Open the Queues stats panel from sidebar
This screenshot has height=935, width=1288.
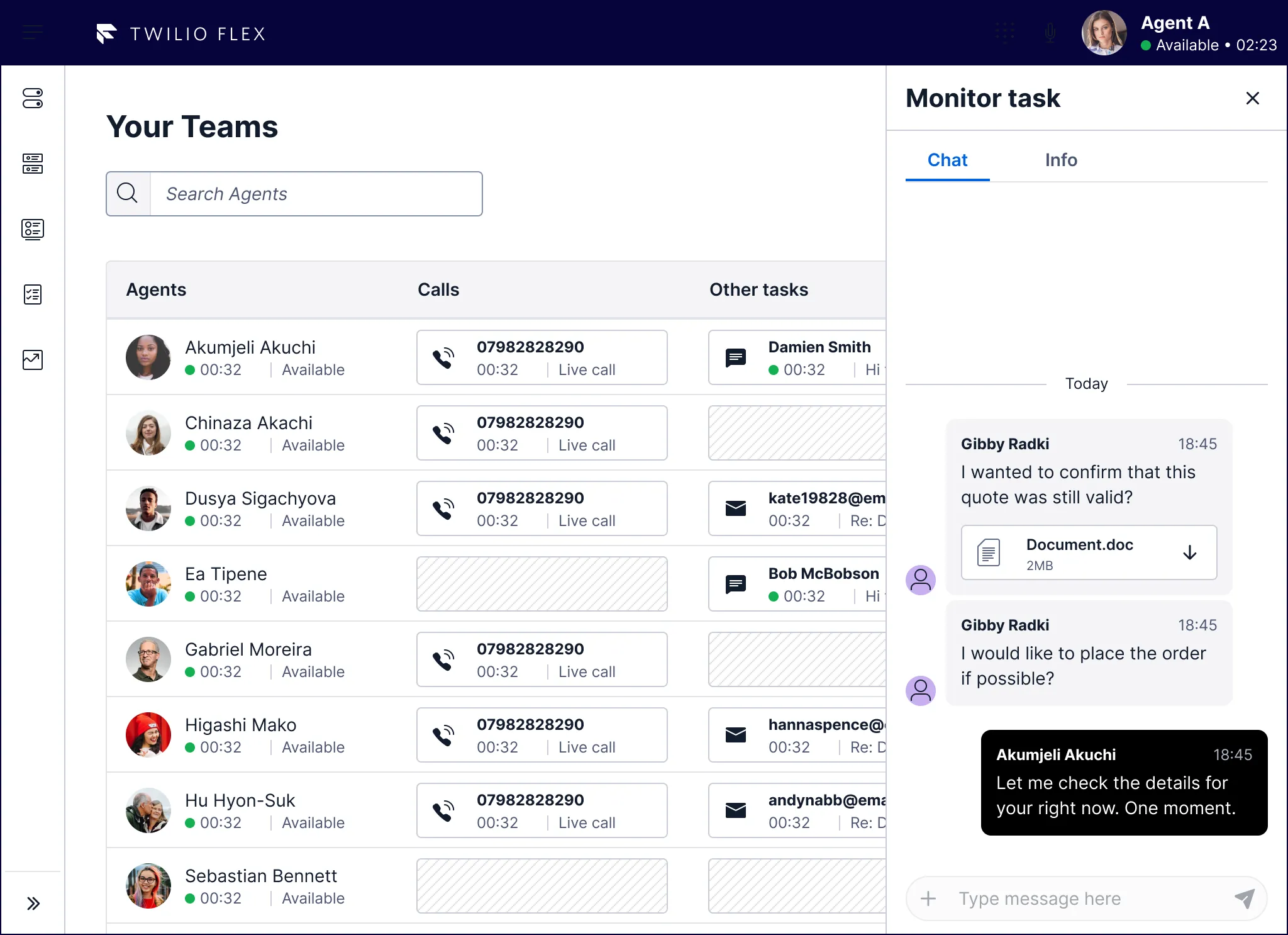coord(33,164)
